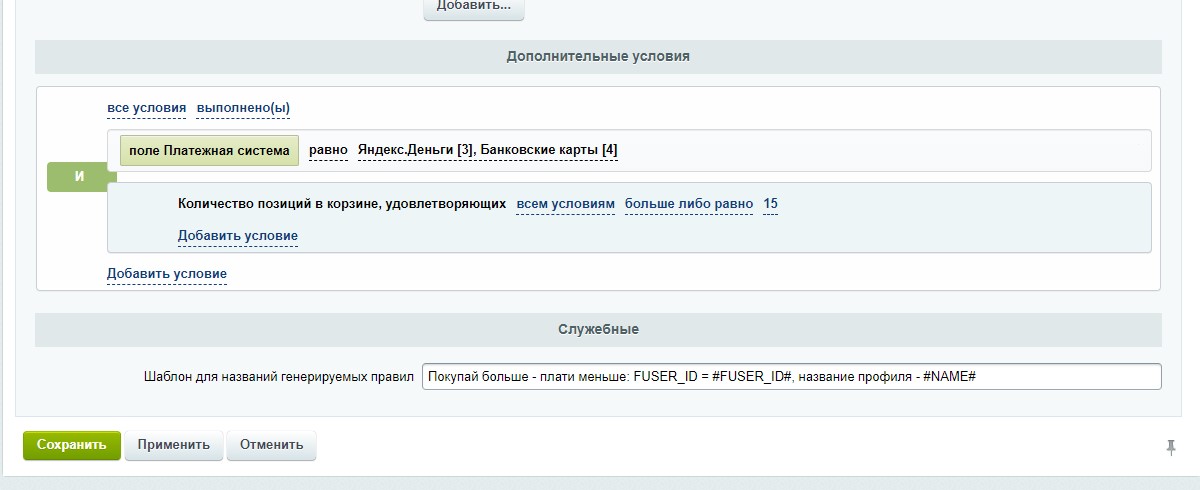Image resolution: width=1200 pixels, height=490 pixels.
Task: Click the 'Дополнительные условия' section header
Action: tap(598, 57)
